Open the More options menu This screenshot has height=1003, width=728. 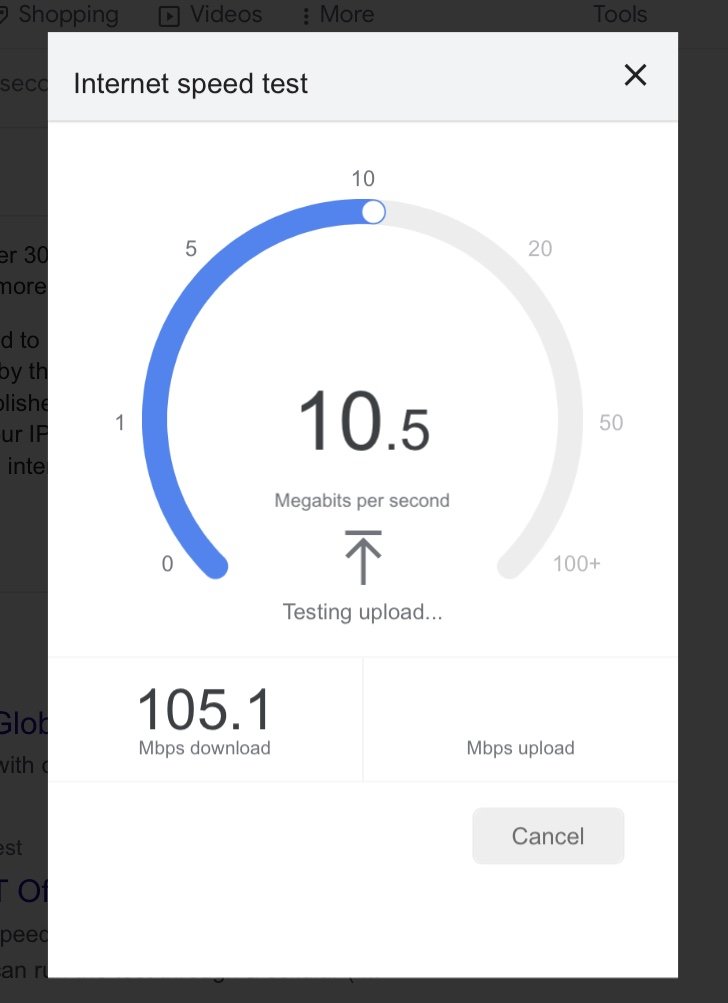point(338,14)
